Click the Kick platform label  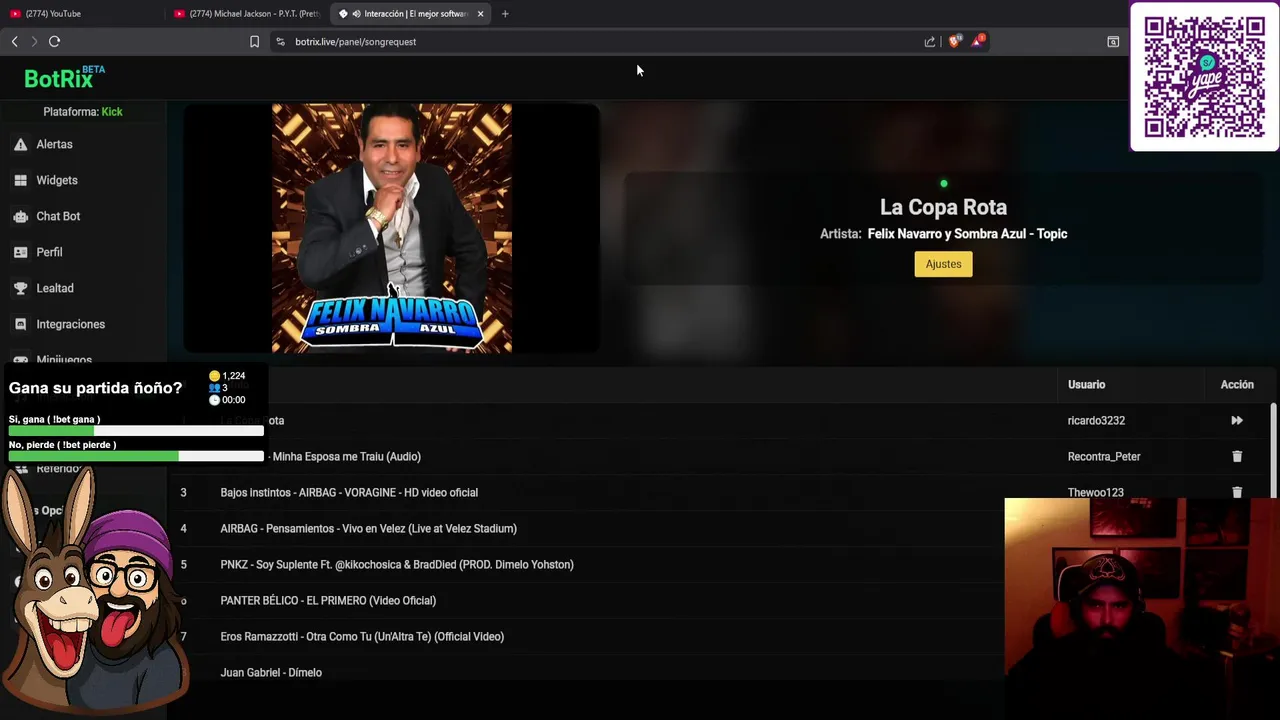coord(112,112)
